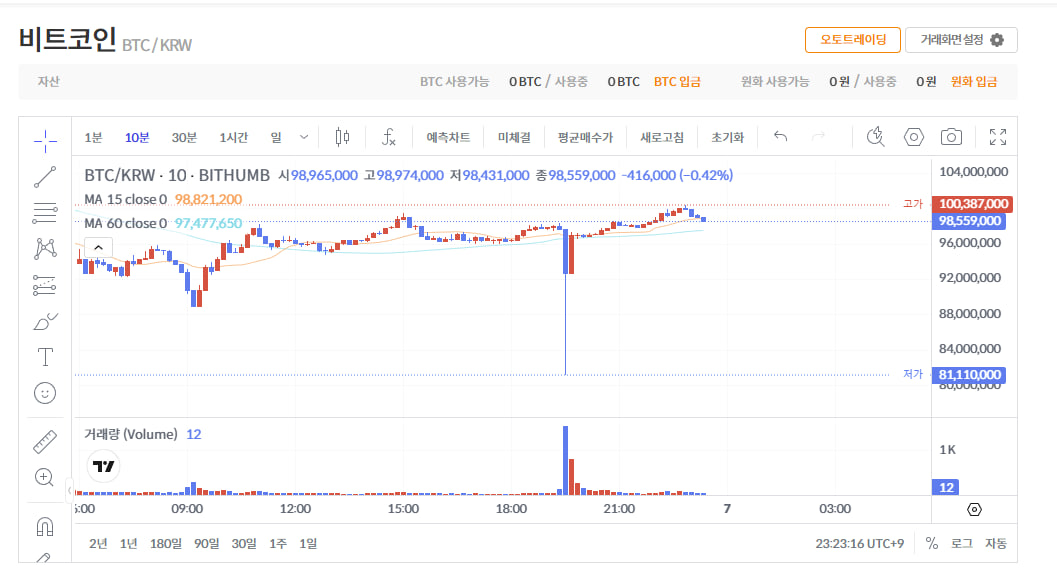Image resolution: width=1057 pixels, height=571 pixels.
Task: Select the crosshair cursor tool
Action: pyautogui.click(x=45, y=141)
